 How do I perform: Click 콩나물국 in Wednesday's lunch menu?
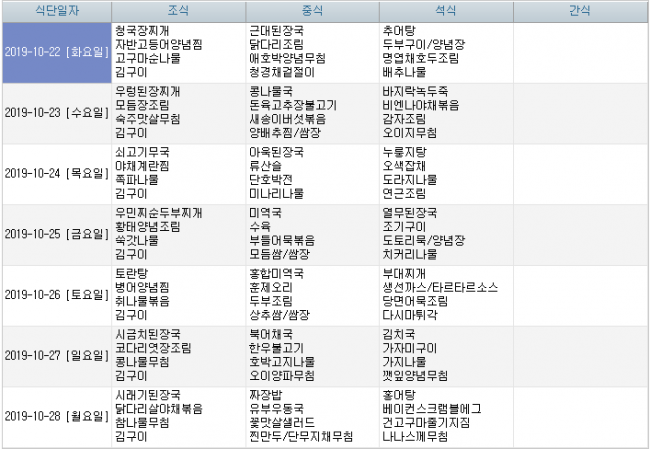(270, 91)
